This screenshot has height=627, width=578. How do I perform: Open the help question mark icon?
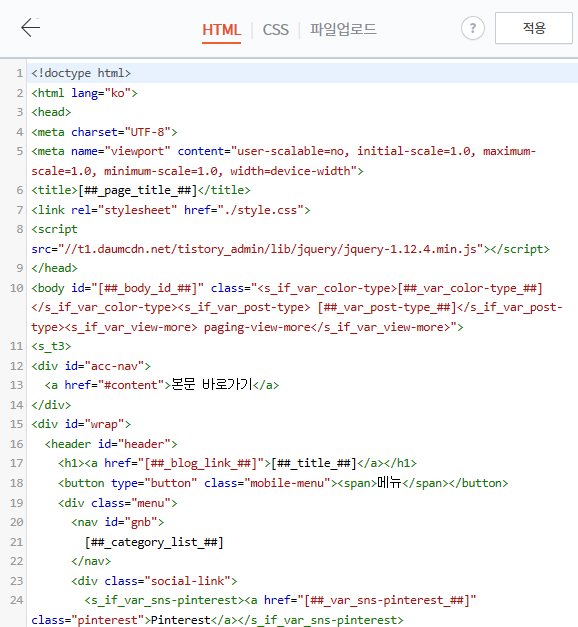pos(473,28)
